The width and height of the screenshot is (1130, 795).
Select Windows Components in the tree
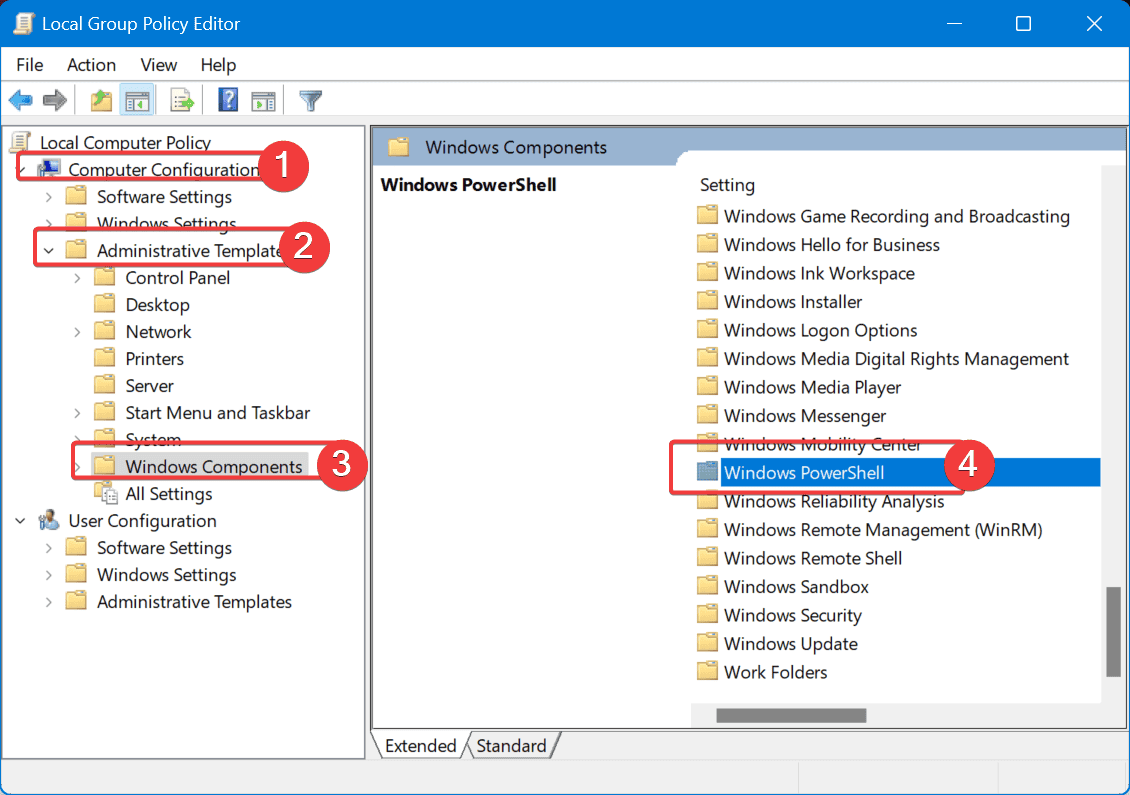point(214,465)
